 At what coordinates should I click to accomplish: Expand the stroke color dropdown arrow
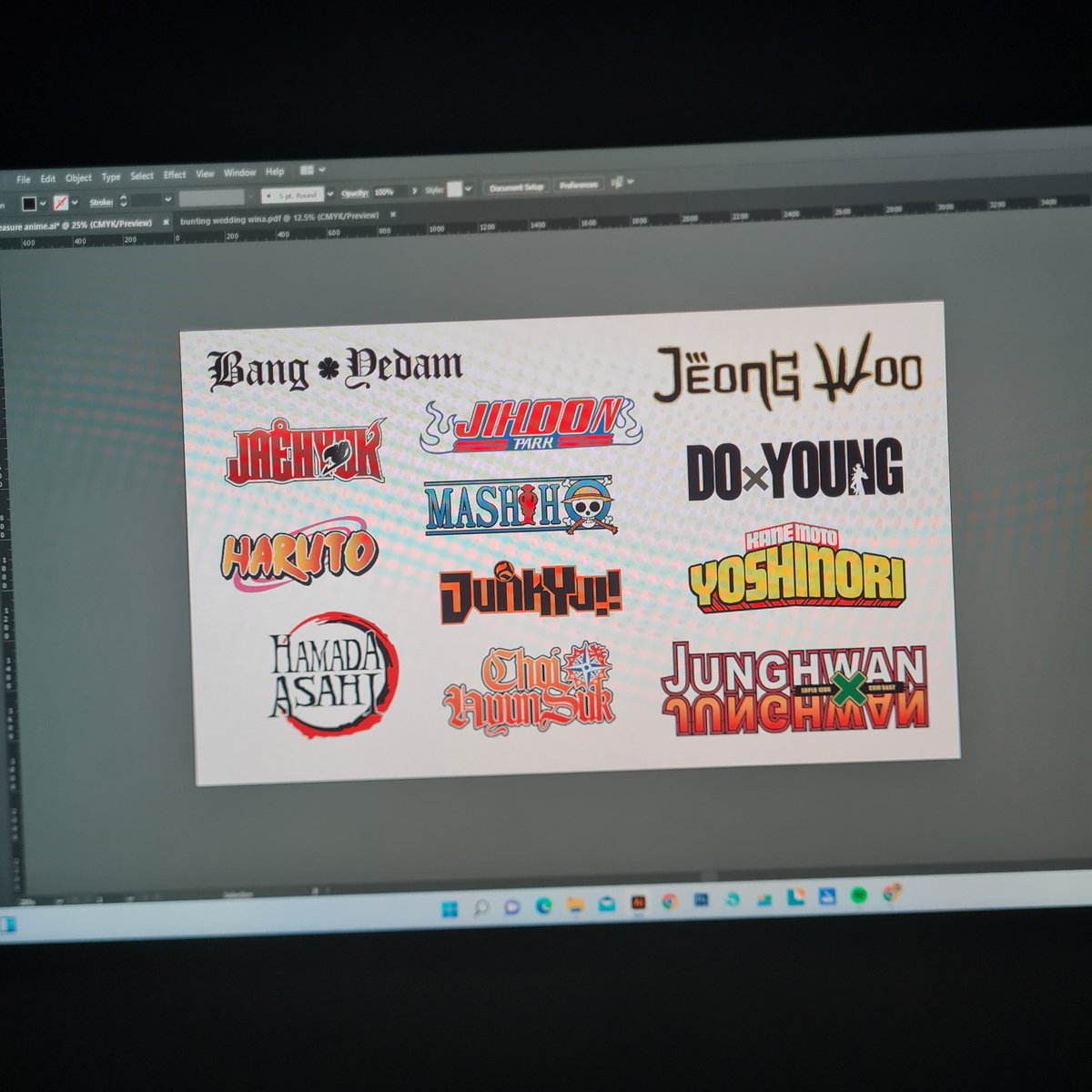pyautogui.click(x=75, y=202)
